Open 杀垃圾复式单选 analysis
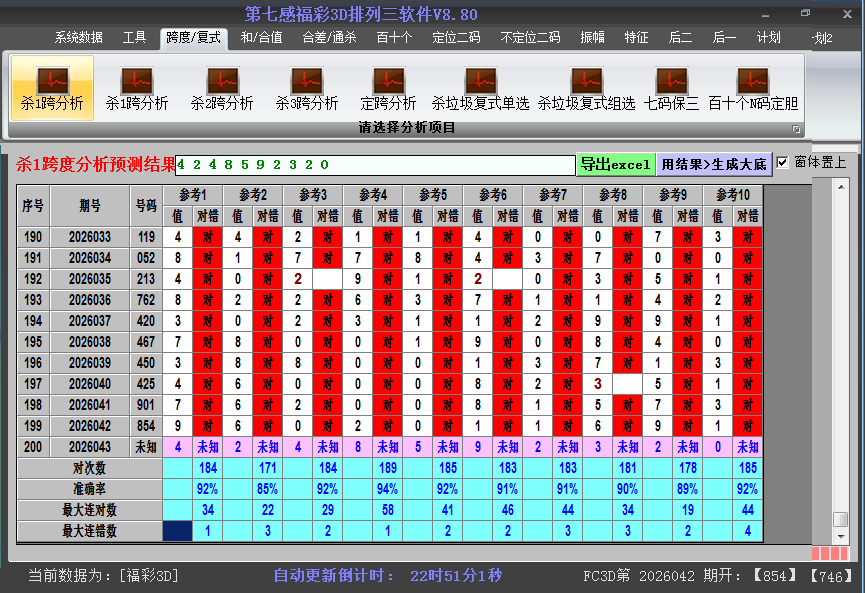The height and width of the screenshot is (593, 865). point(482,88)
